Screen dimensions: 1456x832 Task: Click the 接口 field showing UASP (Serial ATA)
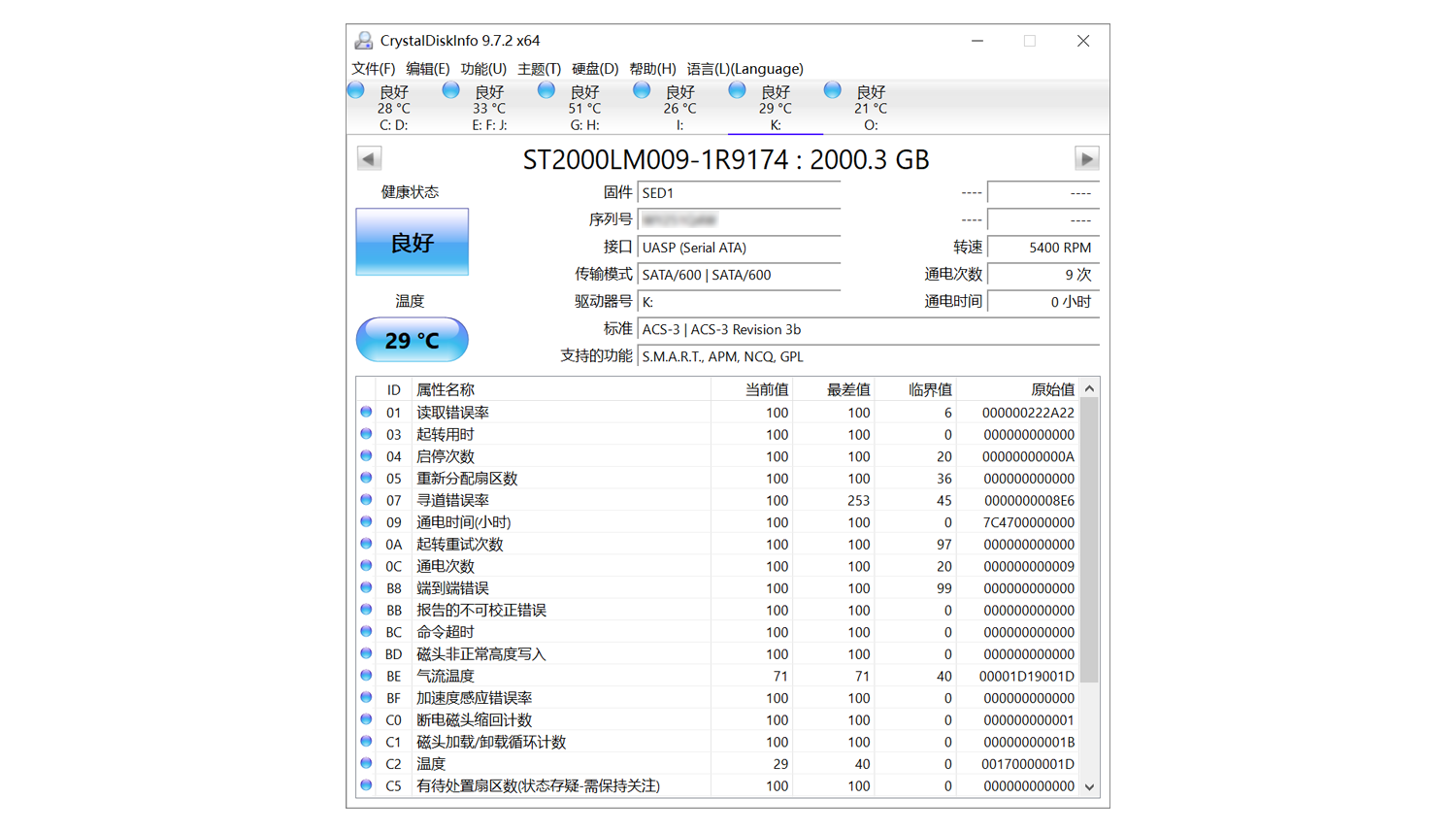(x=739, y=248)
